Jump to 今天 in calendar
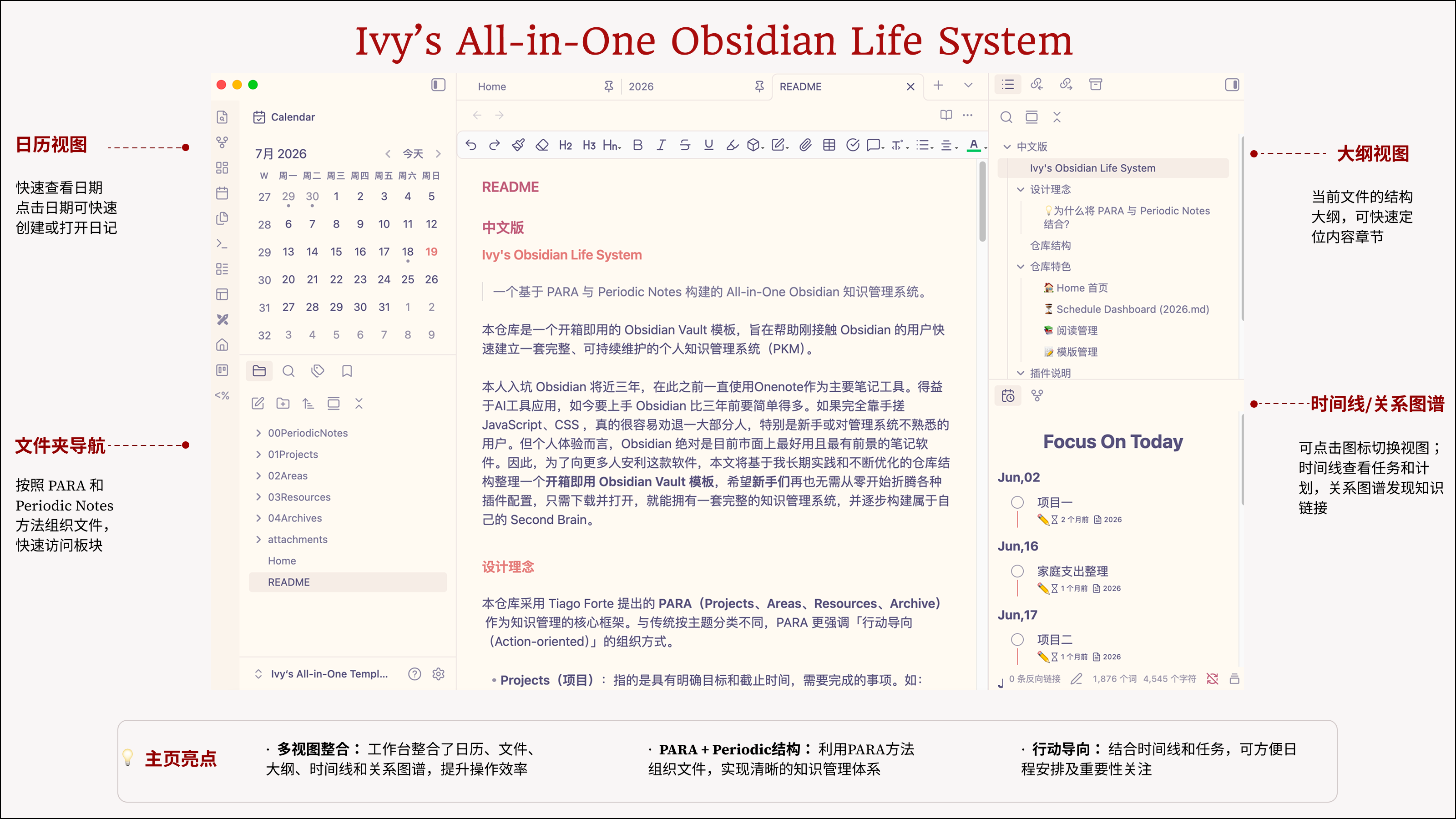Screen dimensions: 1456x819 (x=413, y=154)
